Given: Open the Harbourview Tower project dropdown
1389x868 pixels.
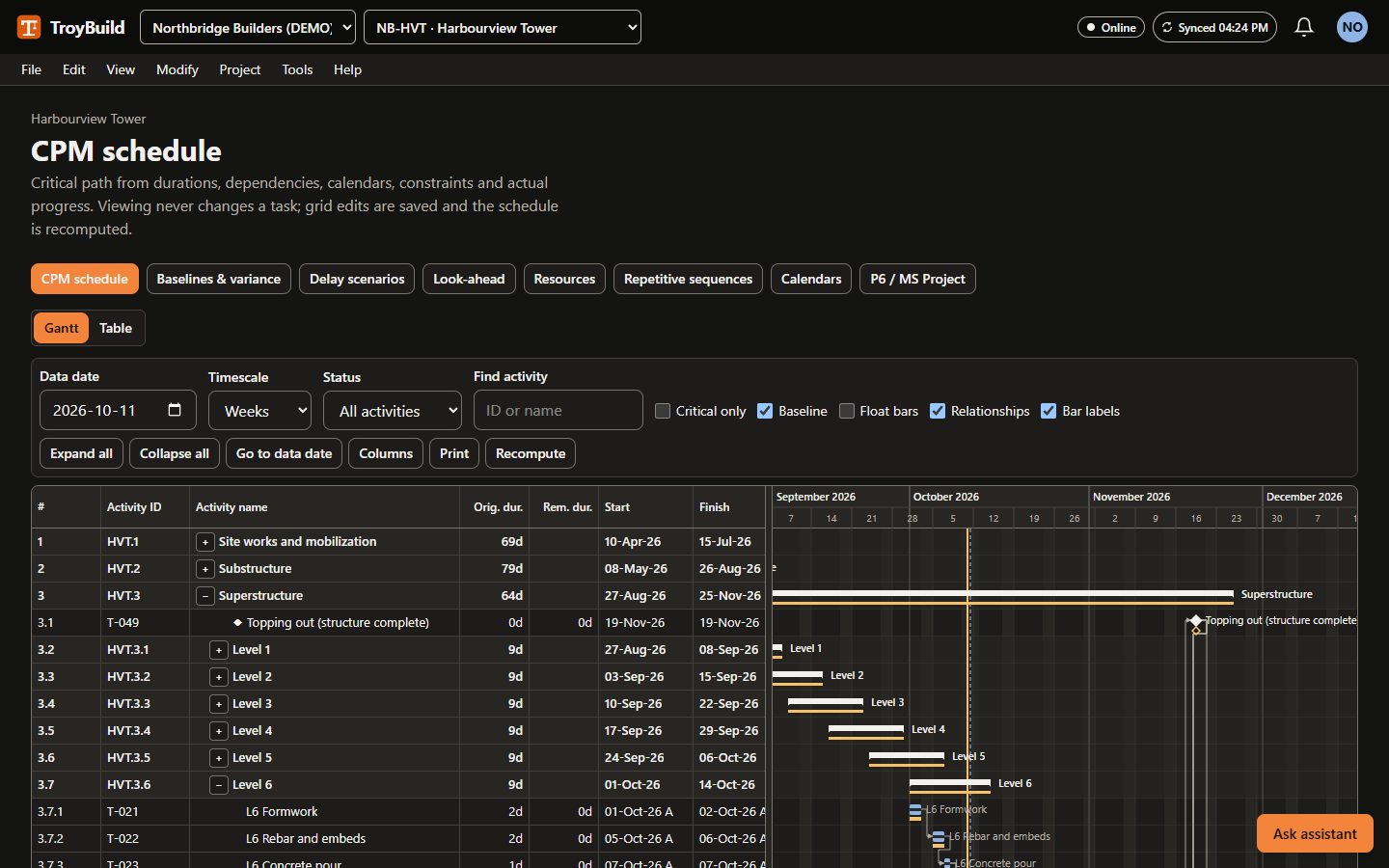Looking at the screenshot, I should [x=503, y=27].
